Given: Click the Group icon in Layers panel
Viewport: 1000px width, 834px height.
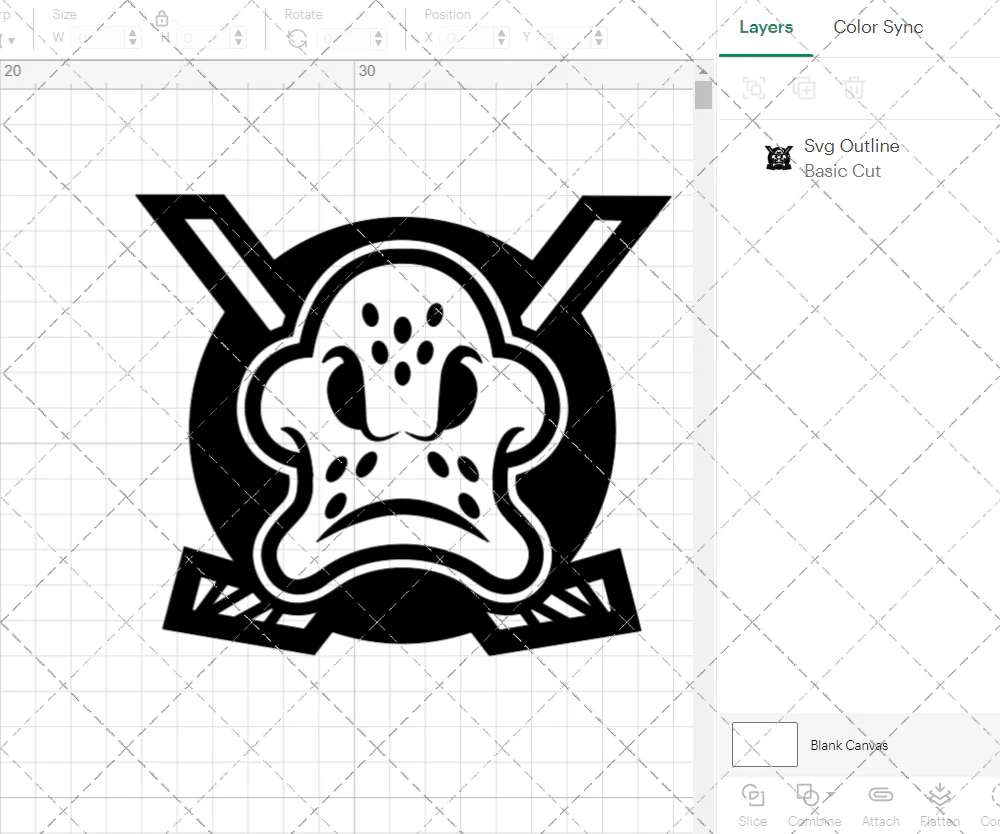Looking at the screenshot, I should pyautogui.click(x=754, y=88).
